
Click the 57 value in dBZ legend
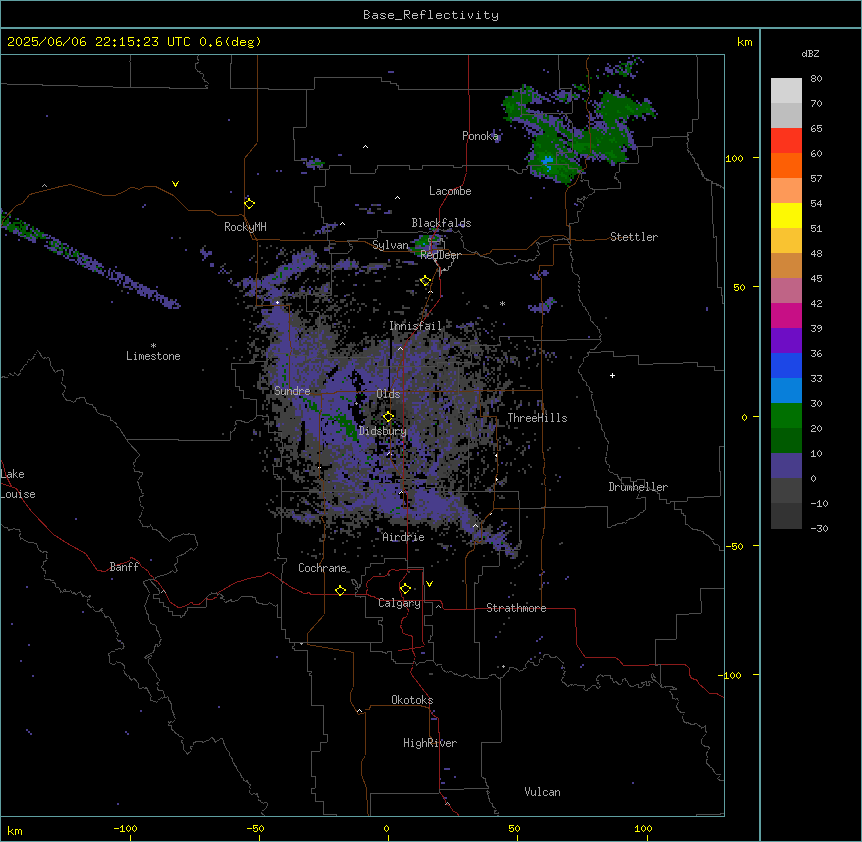[816, 179]
